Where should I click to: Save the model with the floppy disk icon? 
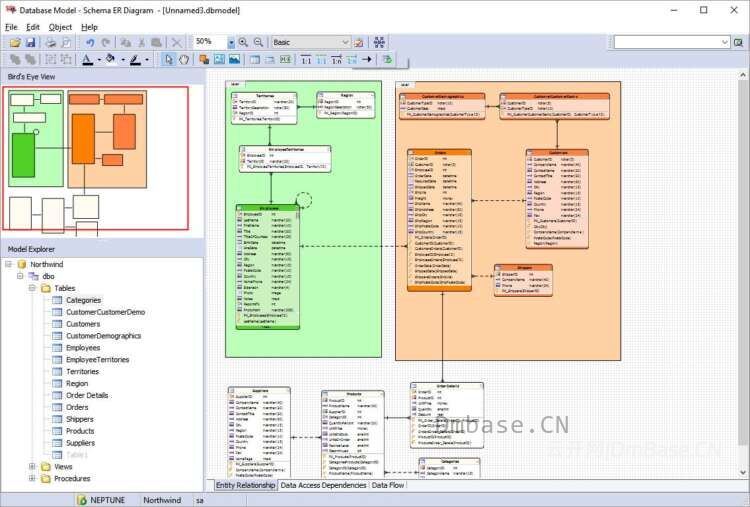[x=30, y=43]
